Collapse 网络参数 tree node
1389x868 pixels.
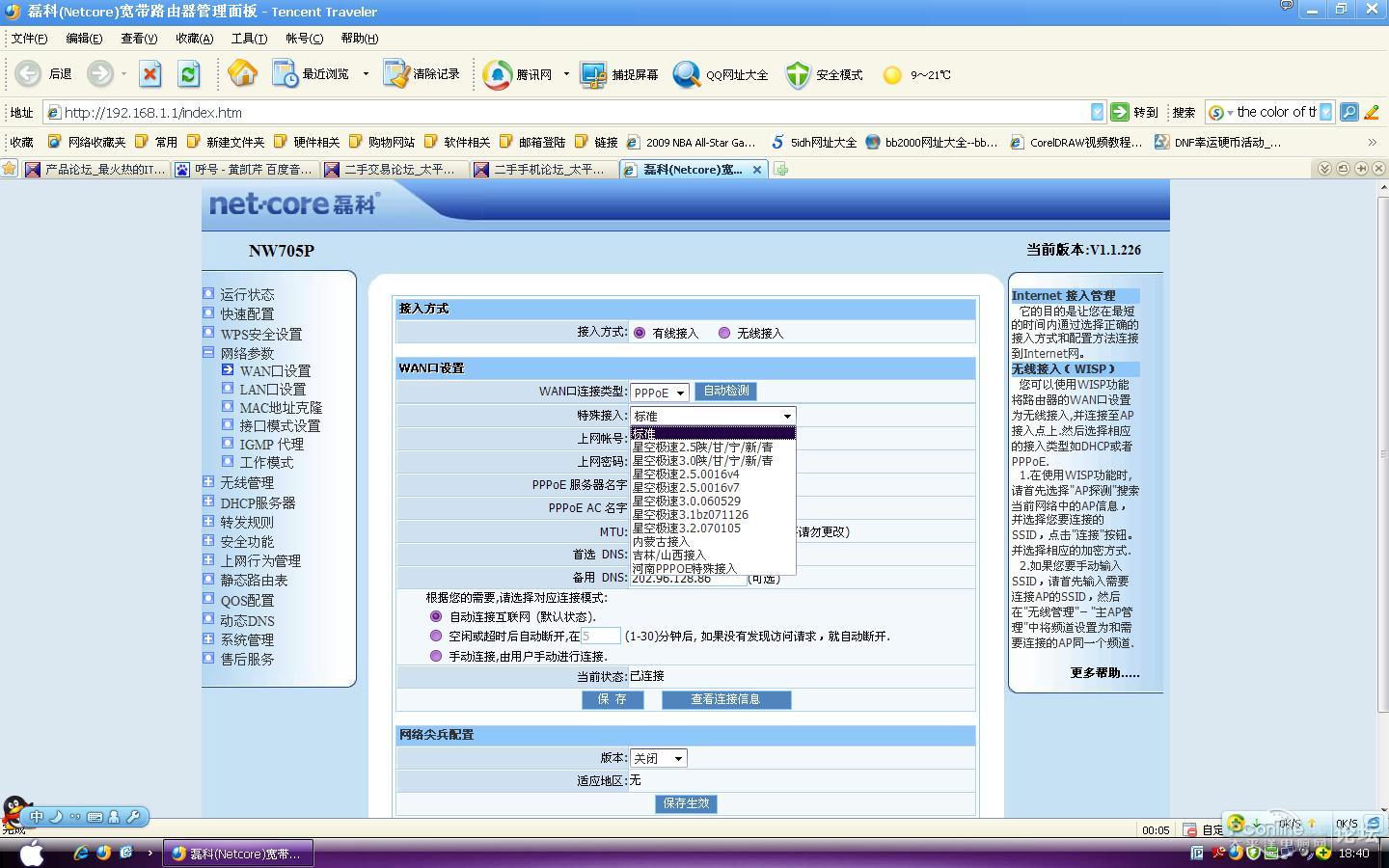pos(208,353)
